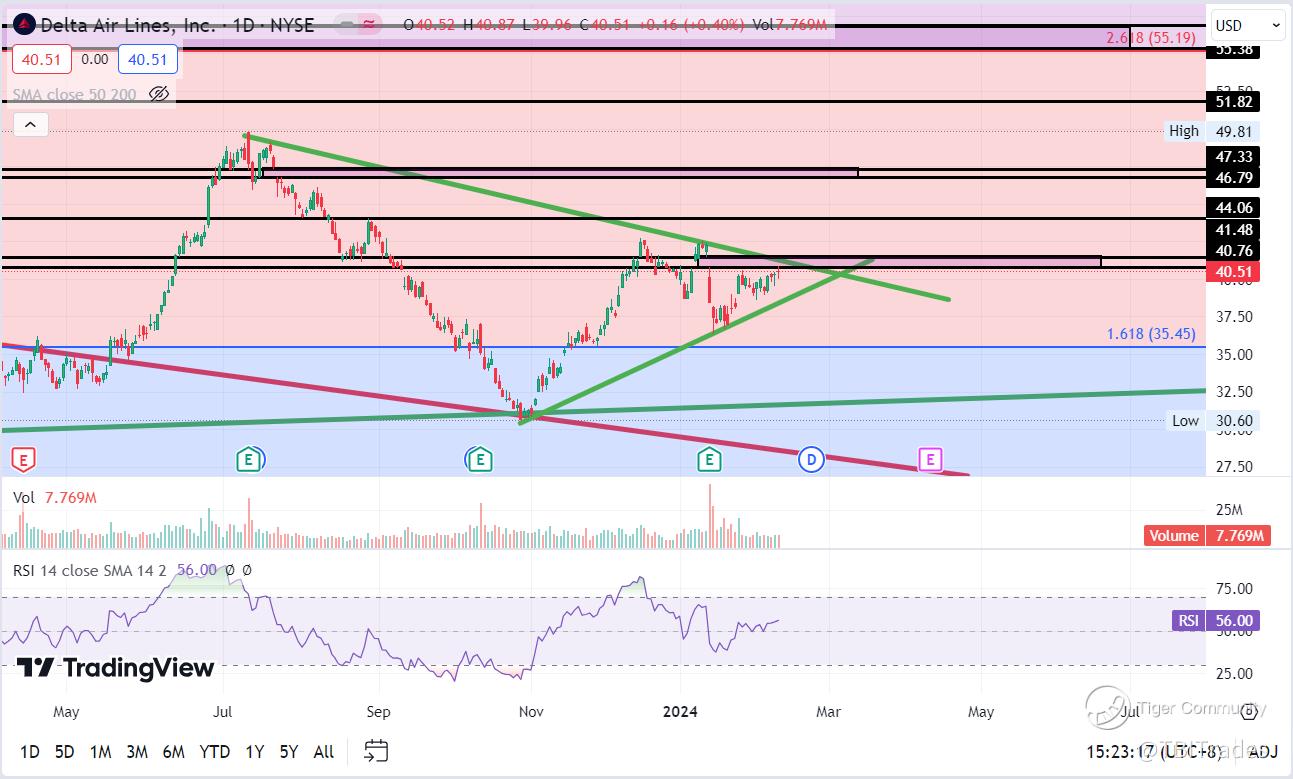
Task: Open the USD currency dropdown
Action: pos(1247,25)
